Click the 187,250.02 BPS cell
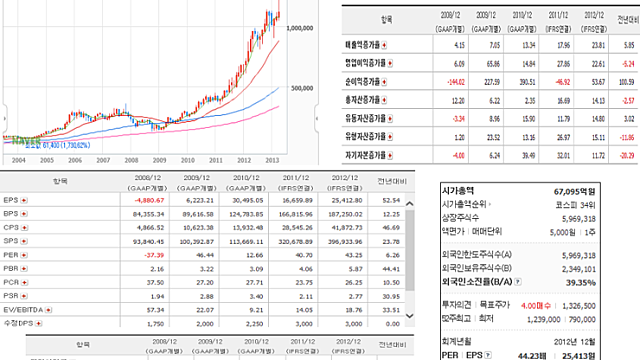Image resolution: width=640 pixels, height=360 pixels. pos(345,214)
